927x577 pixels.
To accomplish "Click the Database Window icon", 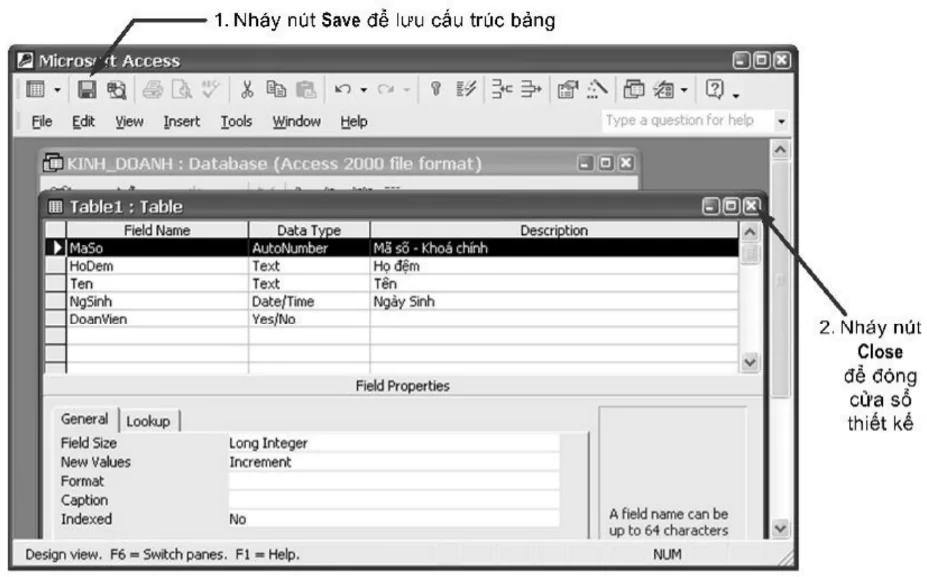I will coord(634,90).
